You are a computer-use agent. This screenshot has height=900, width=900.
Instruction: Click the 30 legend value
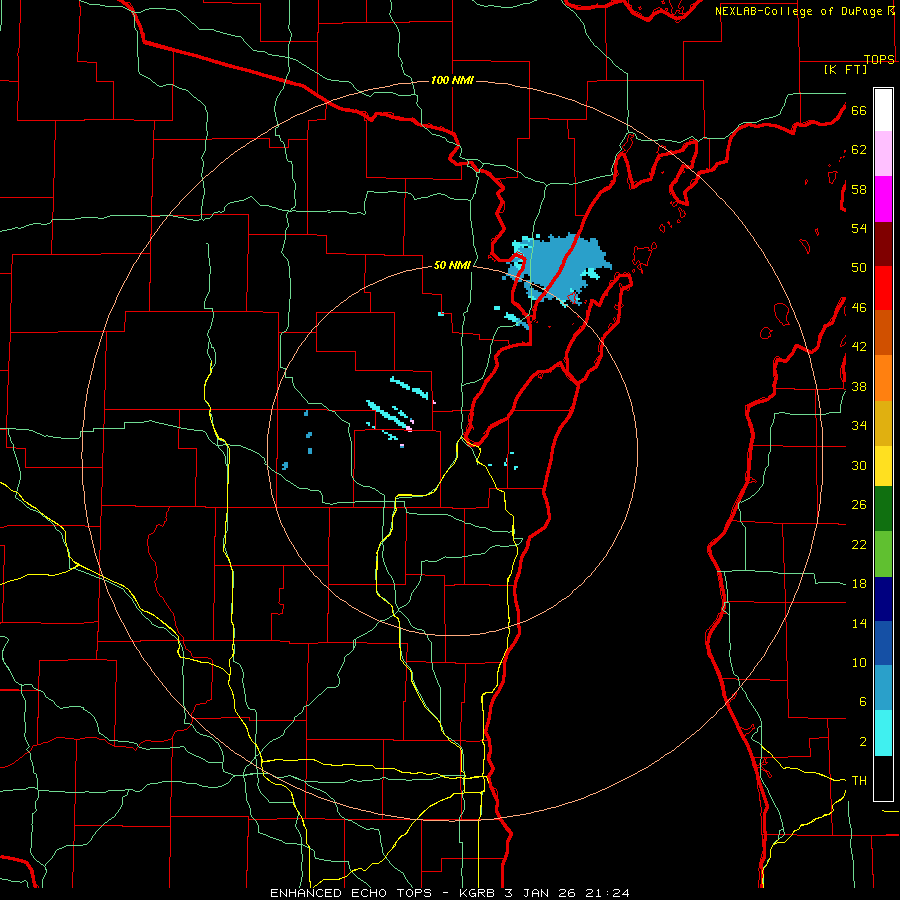[x=859, y=465]
